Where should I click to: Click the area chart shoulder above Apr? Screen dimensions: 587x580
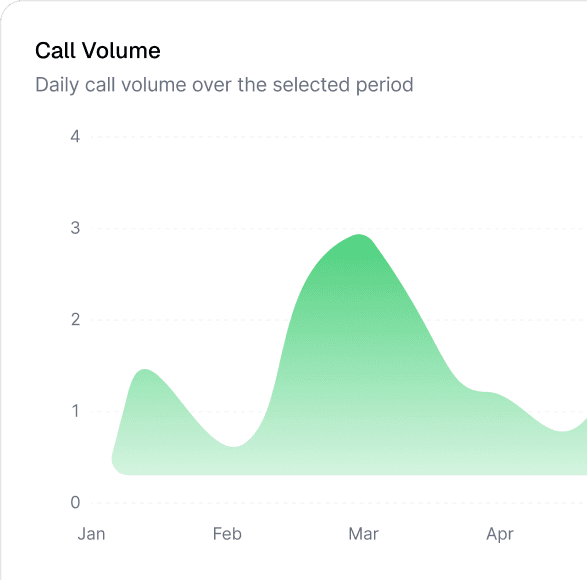pos(489,393)
